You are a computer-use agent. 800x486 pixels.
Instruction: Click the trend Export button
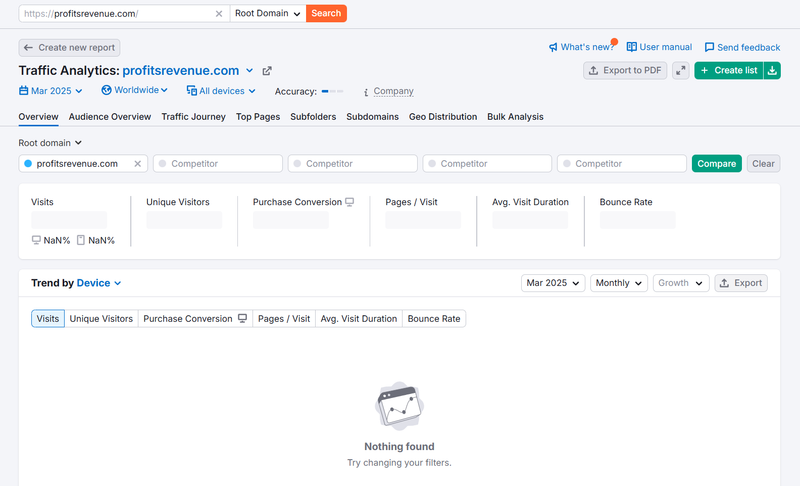point(741,283)
